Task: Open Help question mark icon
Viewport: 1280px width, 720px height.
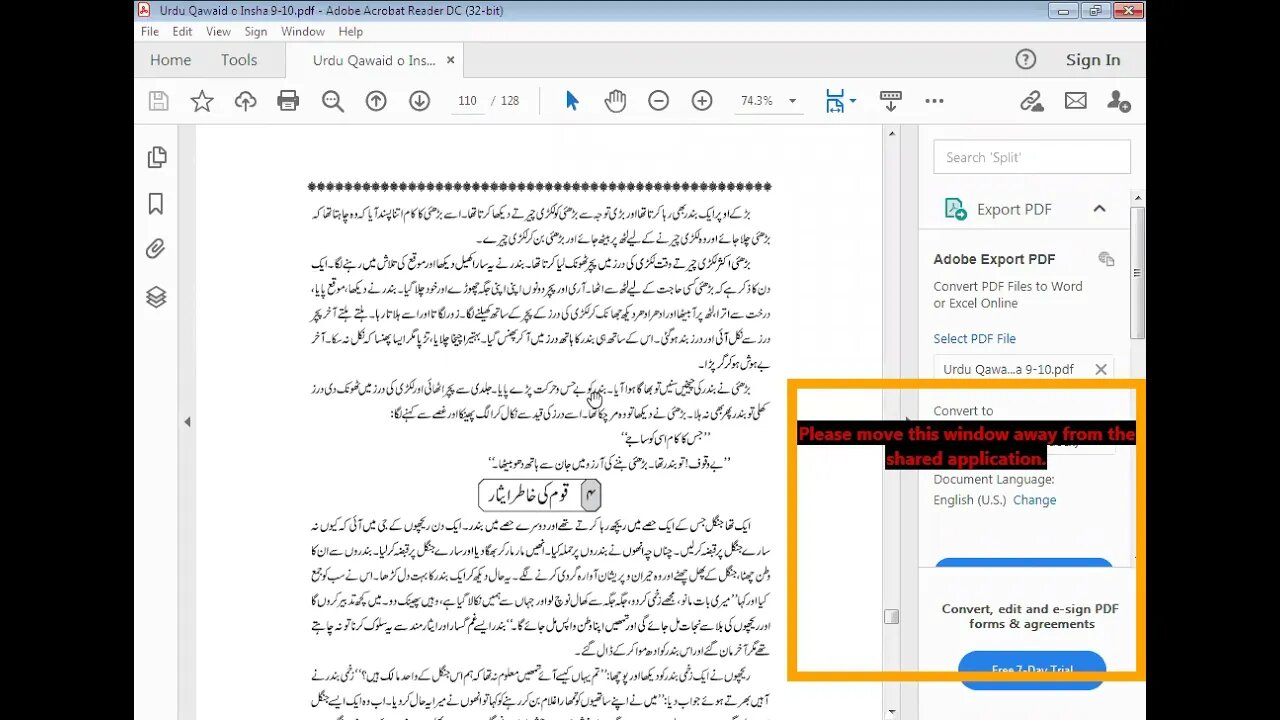Action: 1026,59
